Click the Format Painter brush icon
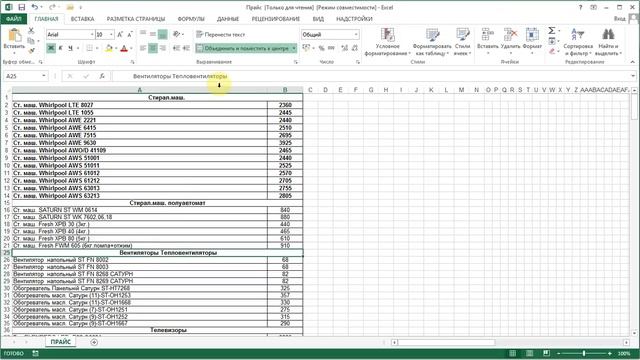This screenshot has height=360, width=640. [x=31, y=51]
